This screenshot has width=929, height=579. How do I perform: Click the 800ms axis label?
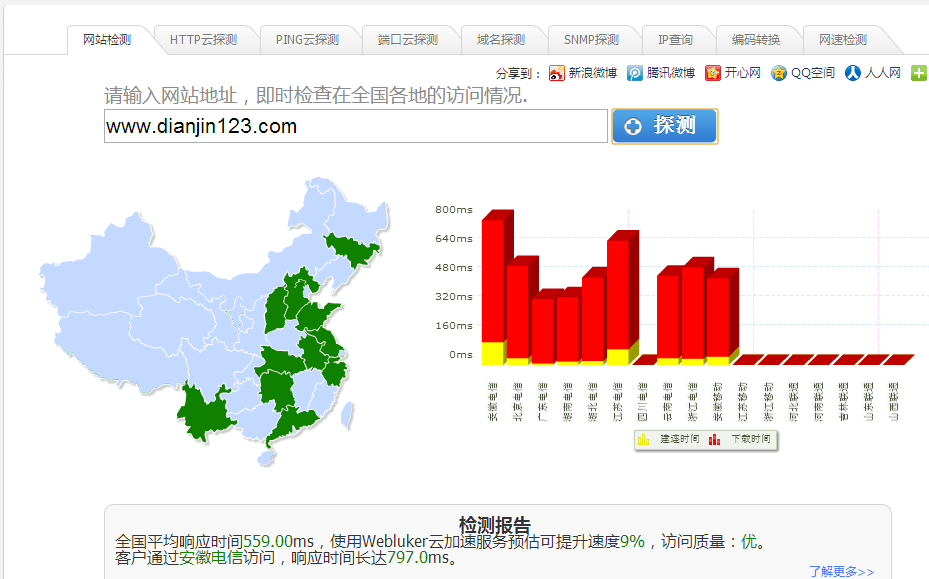pos(454,209)
